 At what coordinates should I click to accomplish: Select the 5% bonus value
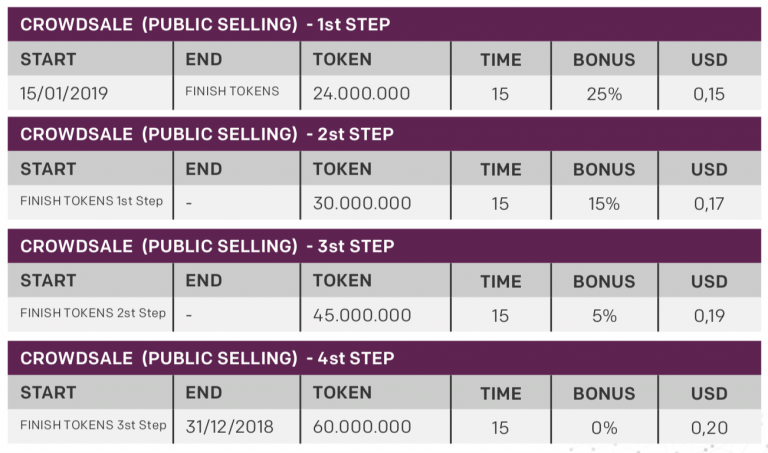(x=604, y=316)
